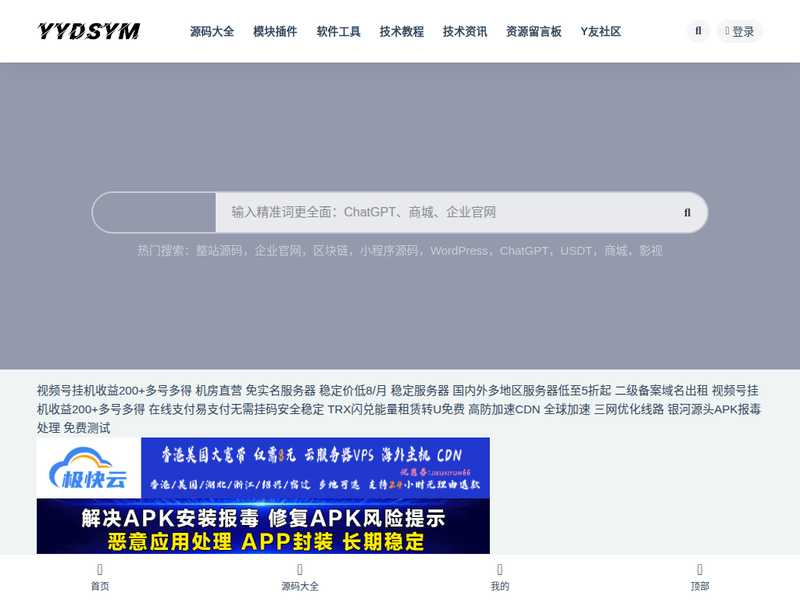Open the category selector left of the search input
Viewport: 800px width, 600px height.
155,212
